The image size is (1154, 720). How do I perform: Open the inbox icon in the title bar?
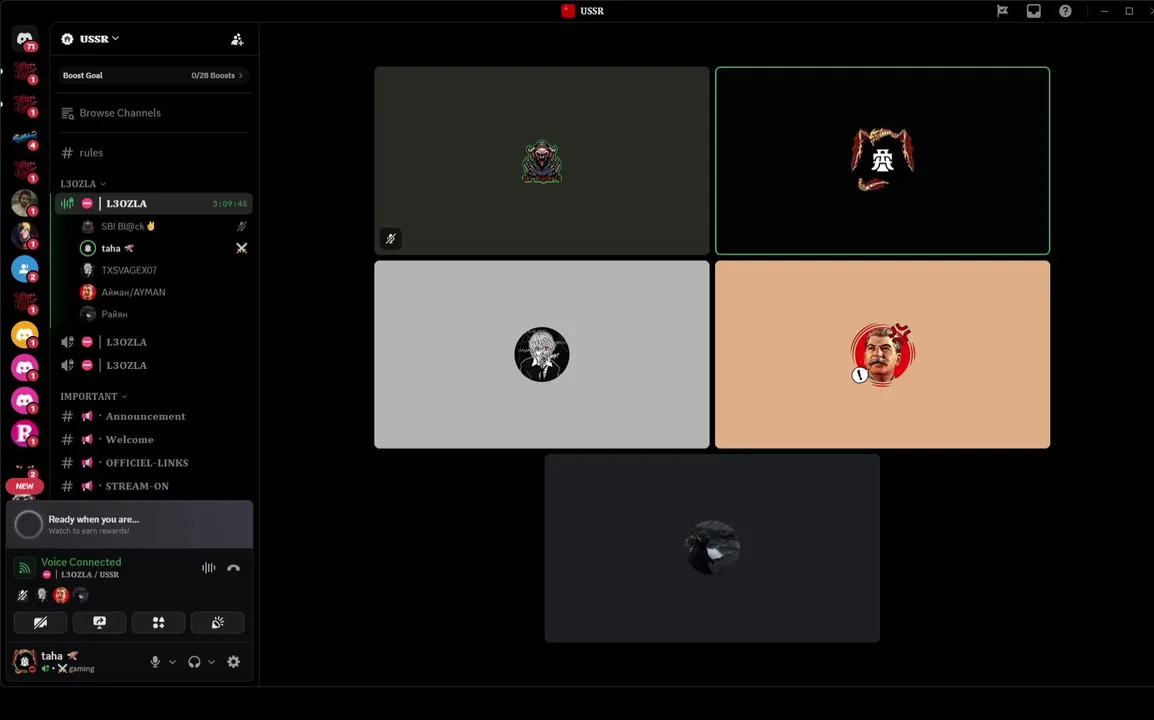click(1033, 11)
